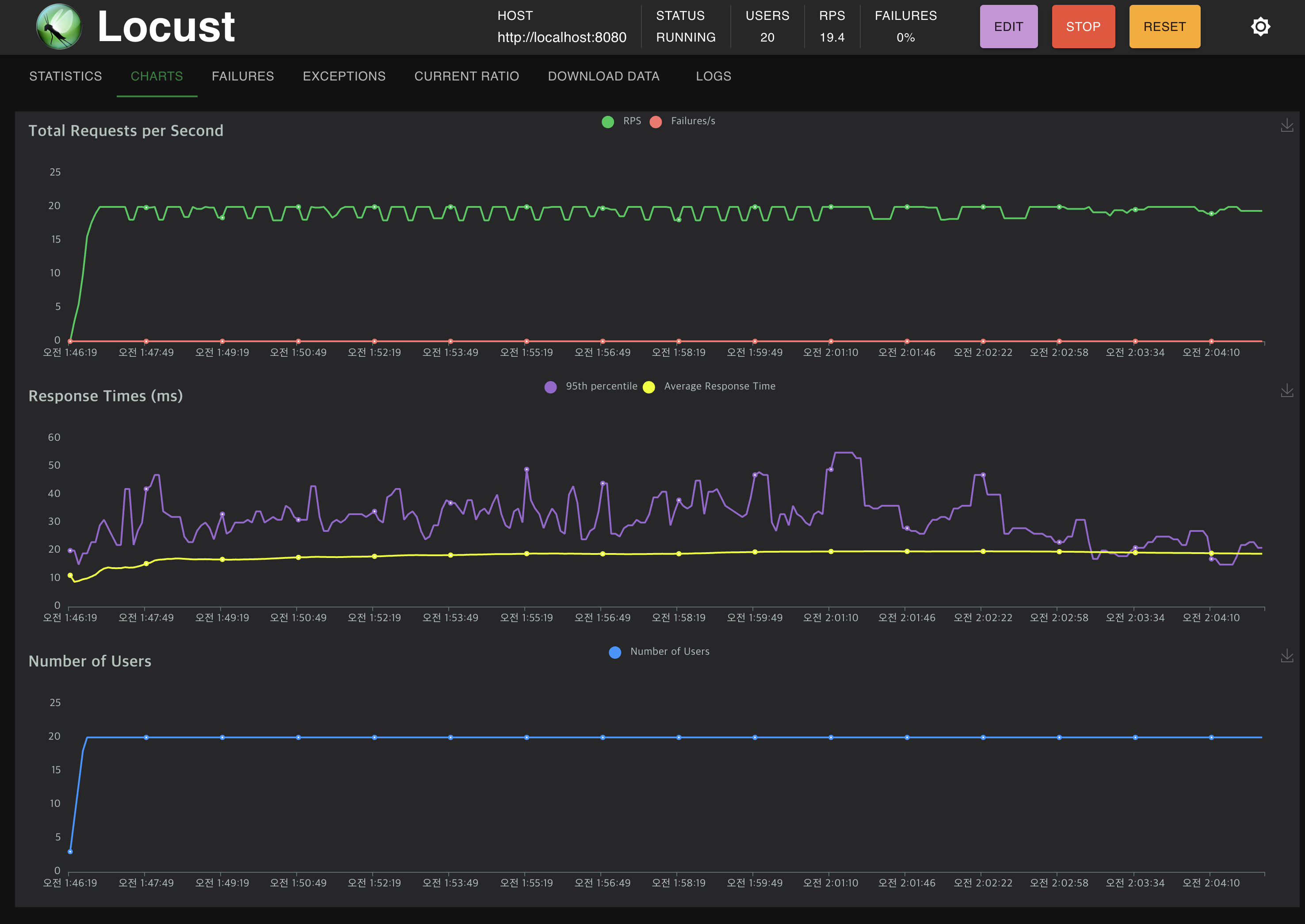1305x924 pixels.
Task: Go to the Current Ratio tab
Action: 466,76
